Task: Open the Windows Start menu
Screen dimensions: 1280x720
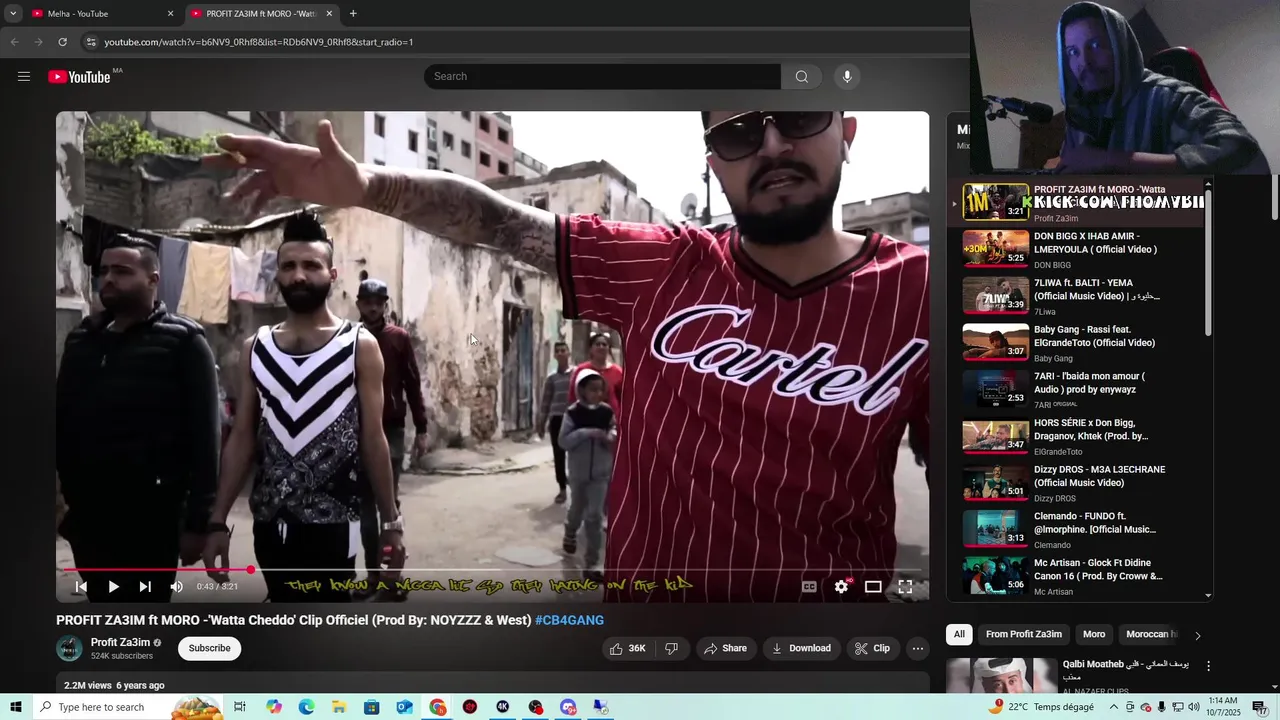Action: coord(15,707)
